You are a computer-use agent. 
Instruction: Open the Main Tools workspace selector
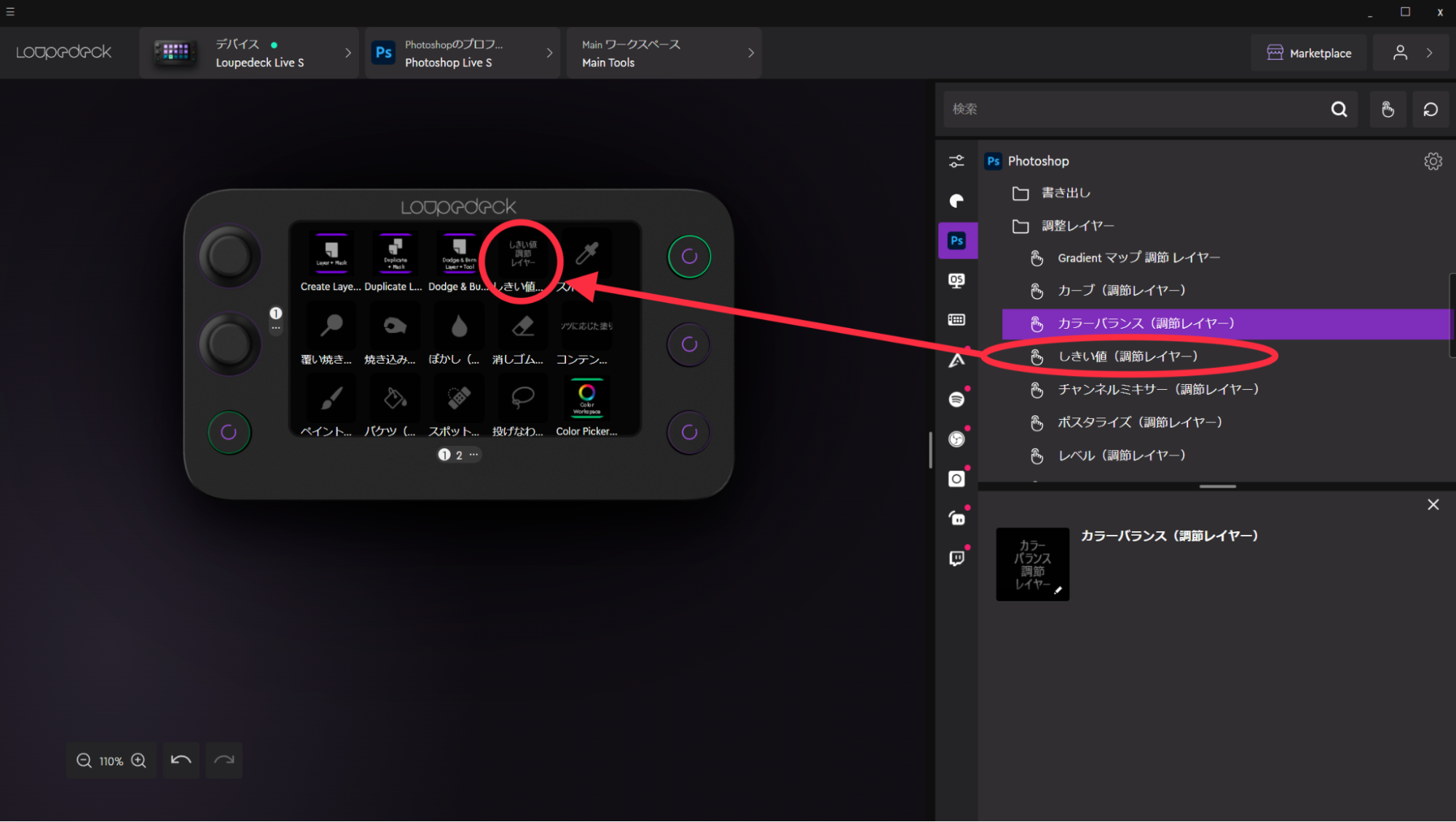(x=664, y=53)
